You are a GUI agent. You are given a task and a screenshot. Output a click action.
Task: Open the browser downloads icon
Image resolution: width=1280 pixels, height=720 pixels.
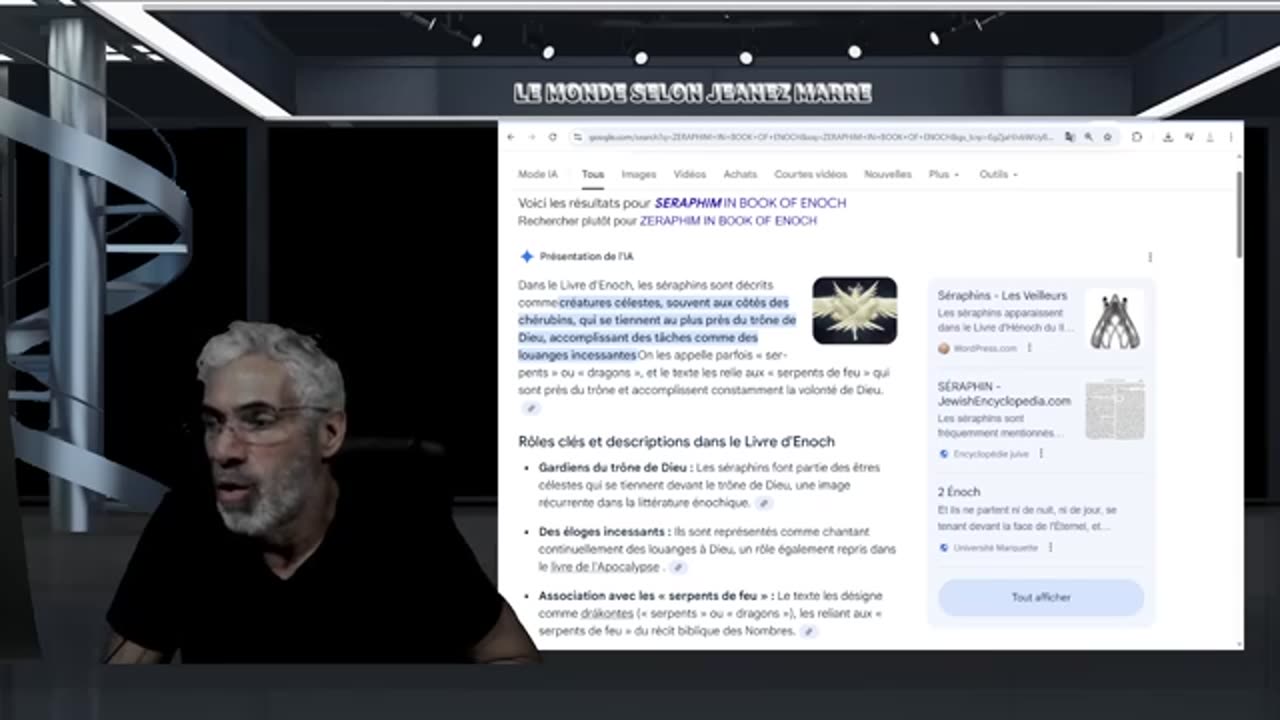pos(1168,137)
